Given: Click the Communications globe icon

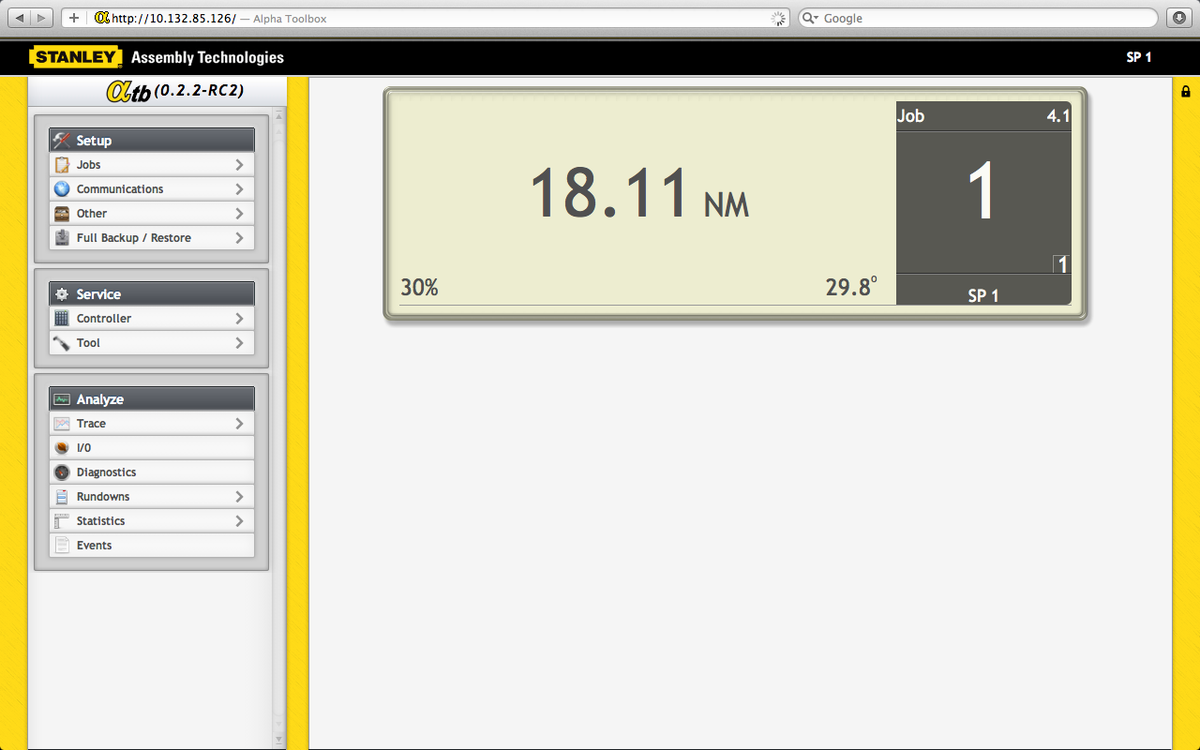Looking at the screenshot, I should point(62,189).
